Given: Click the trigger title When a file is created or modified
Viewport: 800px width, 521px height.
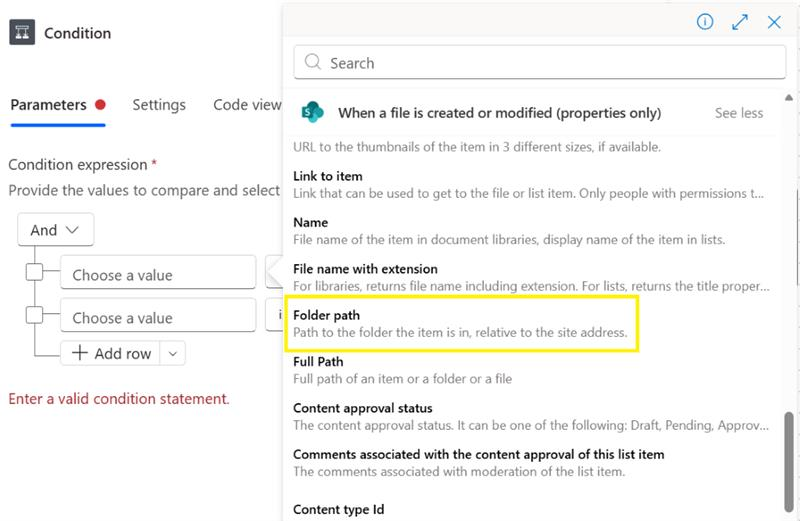Looking at the screenshot, I should click(x=499, y=113).
